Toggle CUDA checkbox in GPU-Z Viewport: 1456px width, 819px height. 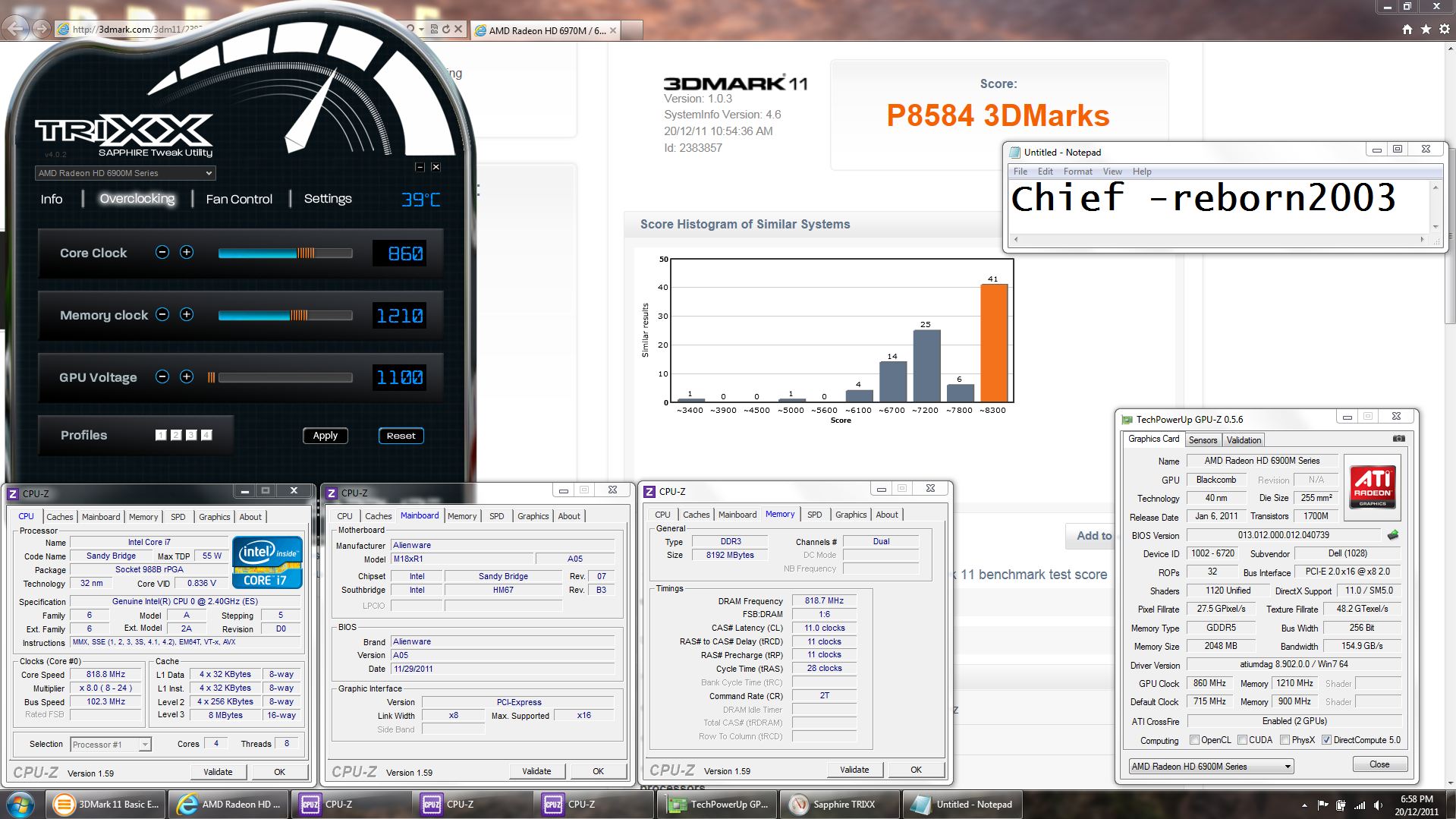coord(1242,740)
